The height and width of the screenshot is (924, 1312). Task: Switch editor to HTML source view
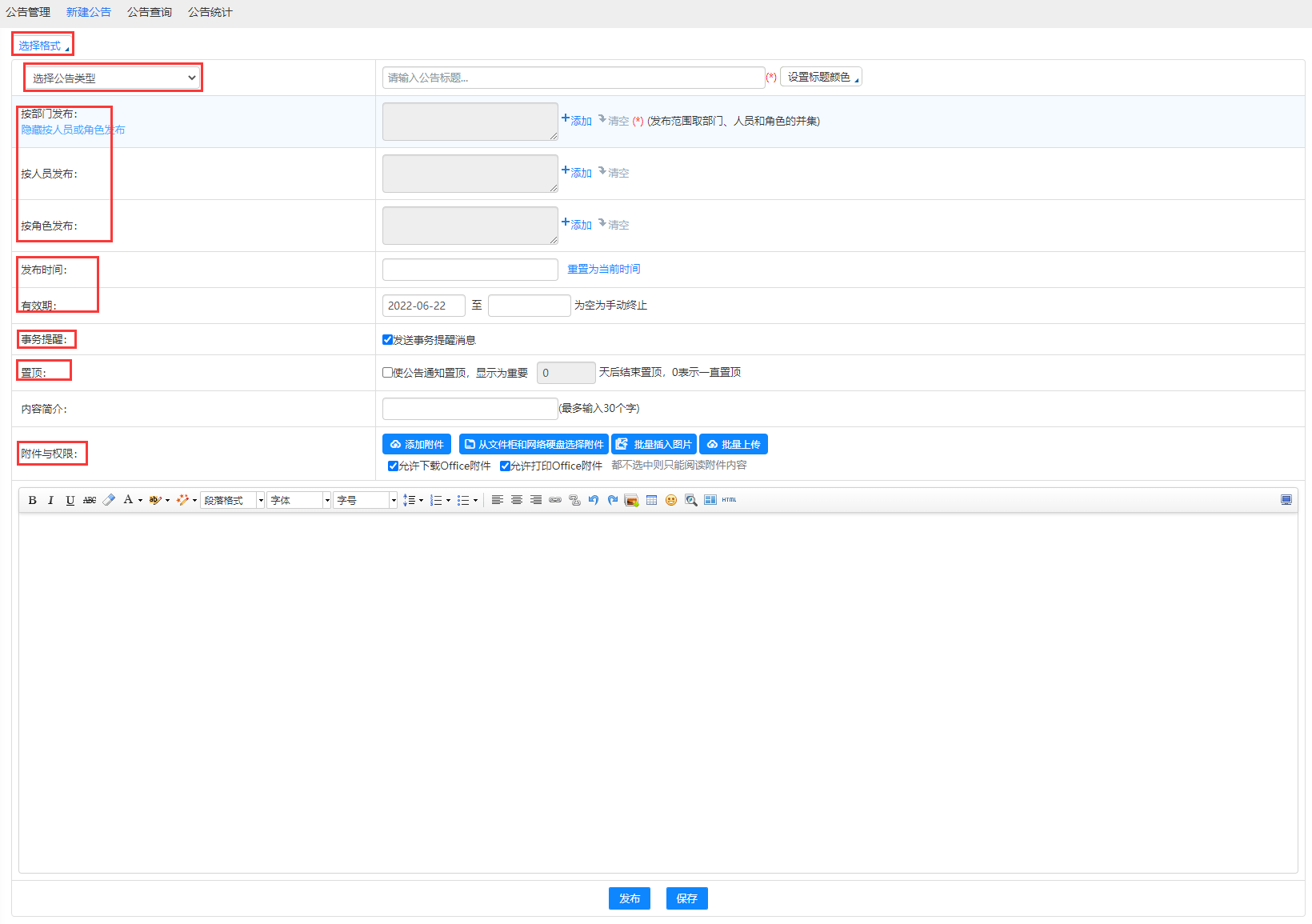coord(729,500)
